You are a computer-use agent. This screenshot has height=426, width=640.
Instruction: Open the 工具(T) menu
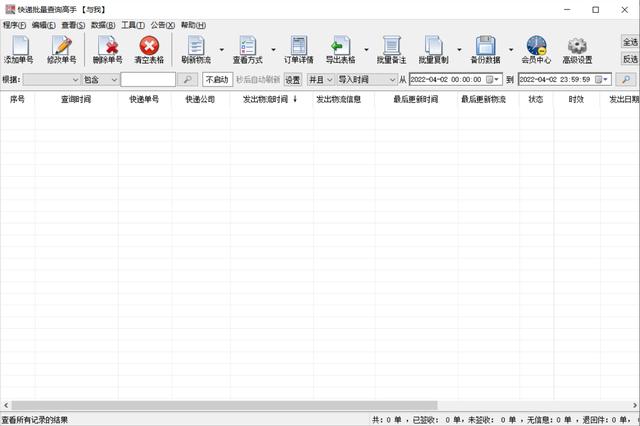pyautogui.click(x=133, y=25)
